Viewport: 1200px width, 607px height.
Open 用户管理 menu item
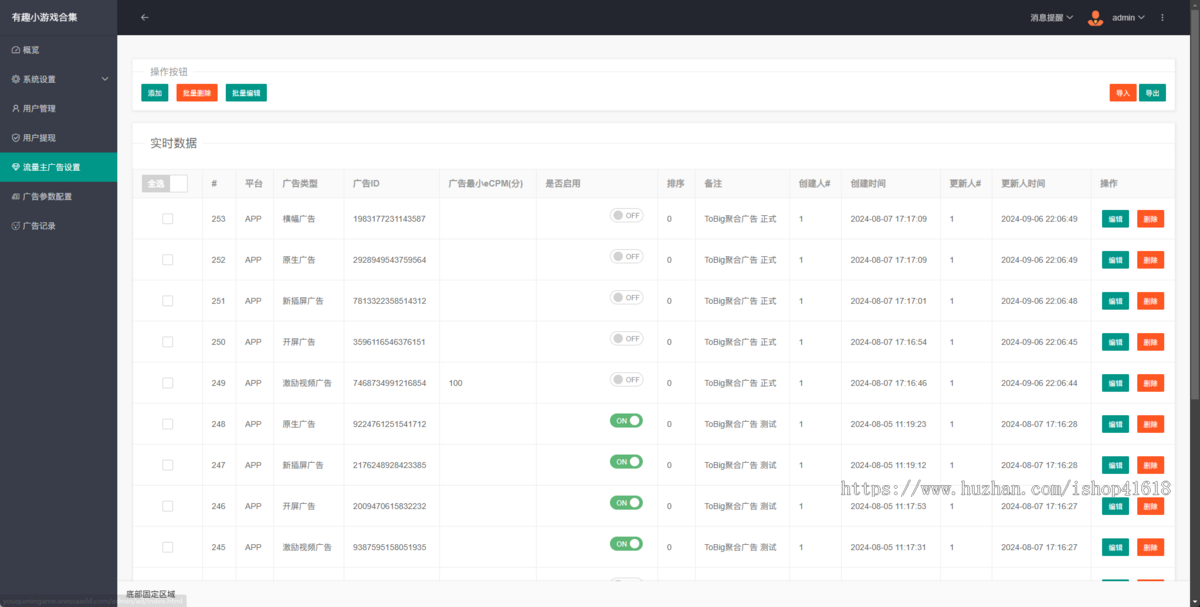(58, 108)
